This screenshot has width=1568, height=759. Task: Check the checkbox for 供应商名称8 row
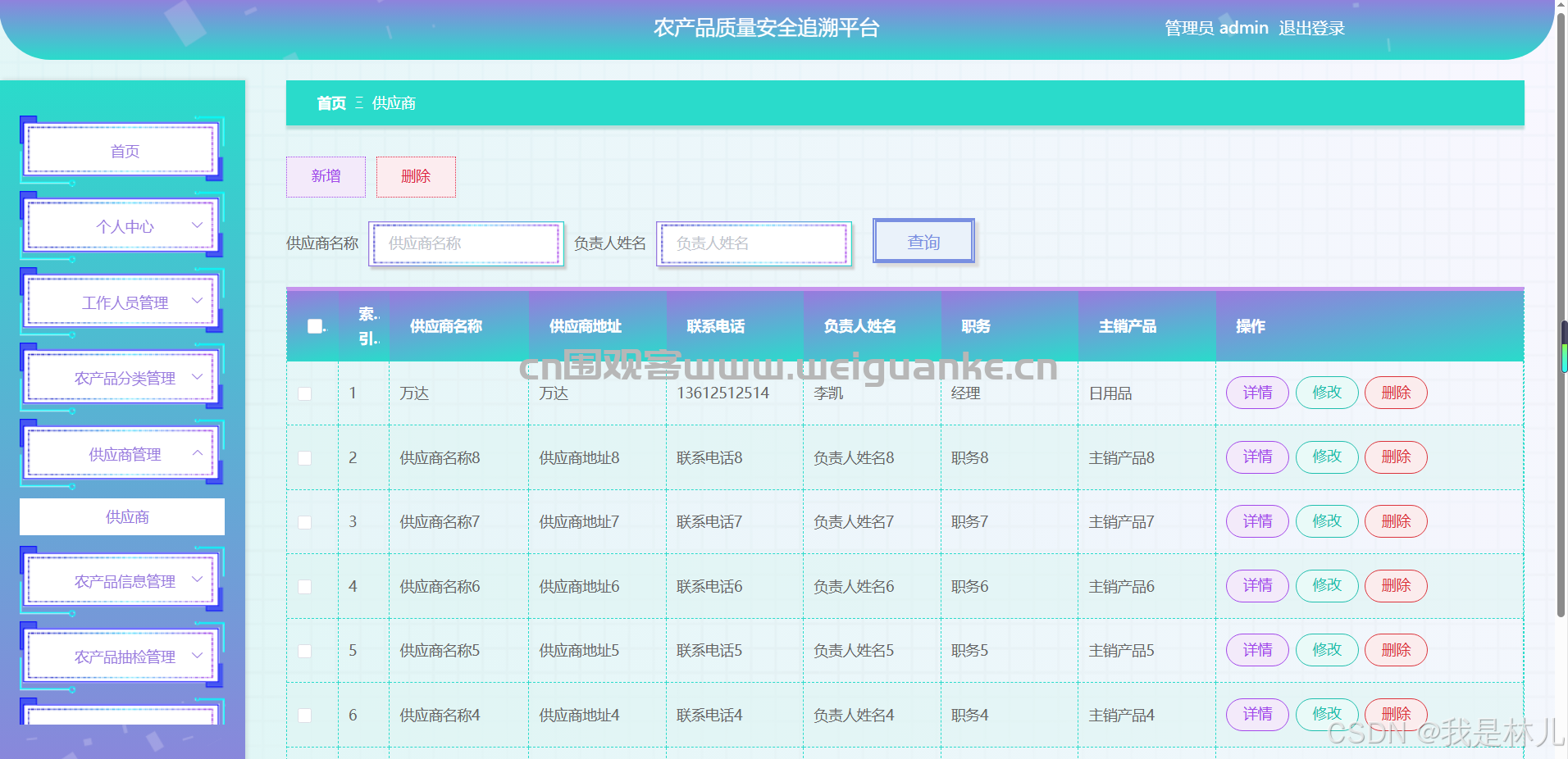coord(304,457)
